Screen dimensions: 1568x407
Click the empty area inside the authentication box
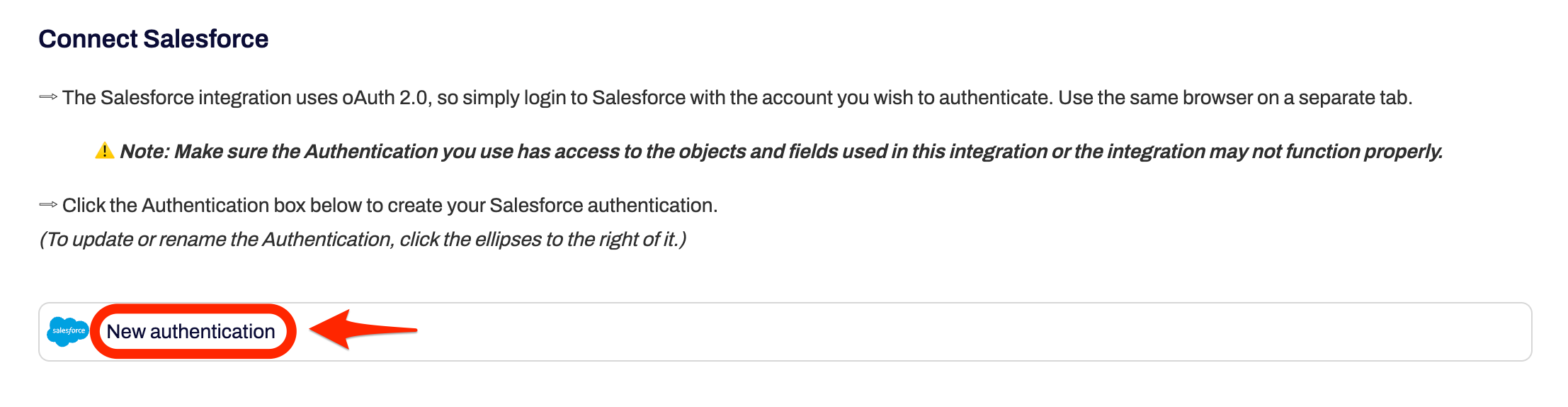click(921, 332)
